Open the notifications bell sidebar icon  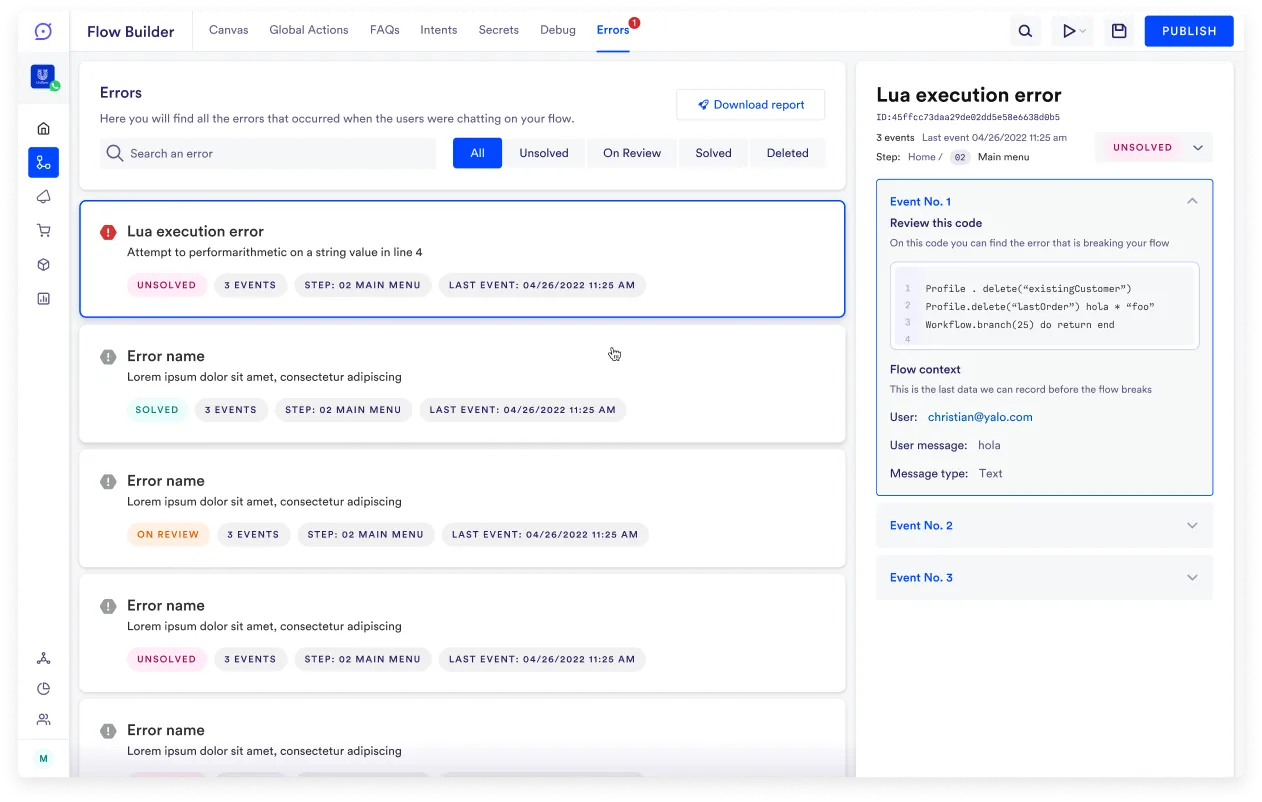(x=43, y=196)
